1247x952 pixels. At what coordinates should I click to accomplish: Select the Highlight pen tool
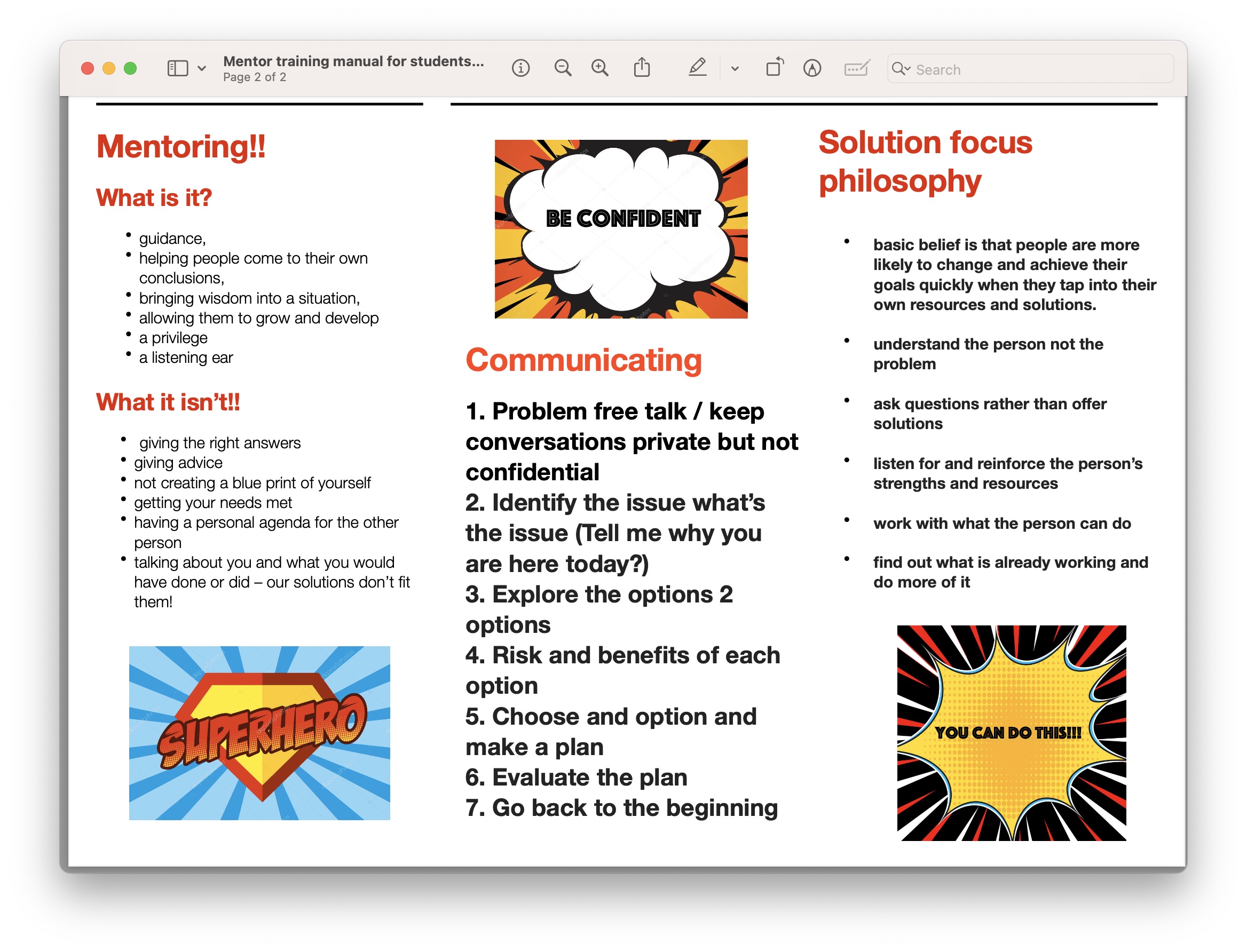pyautogui.click(x=697, y=68)
